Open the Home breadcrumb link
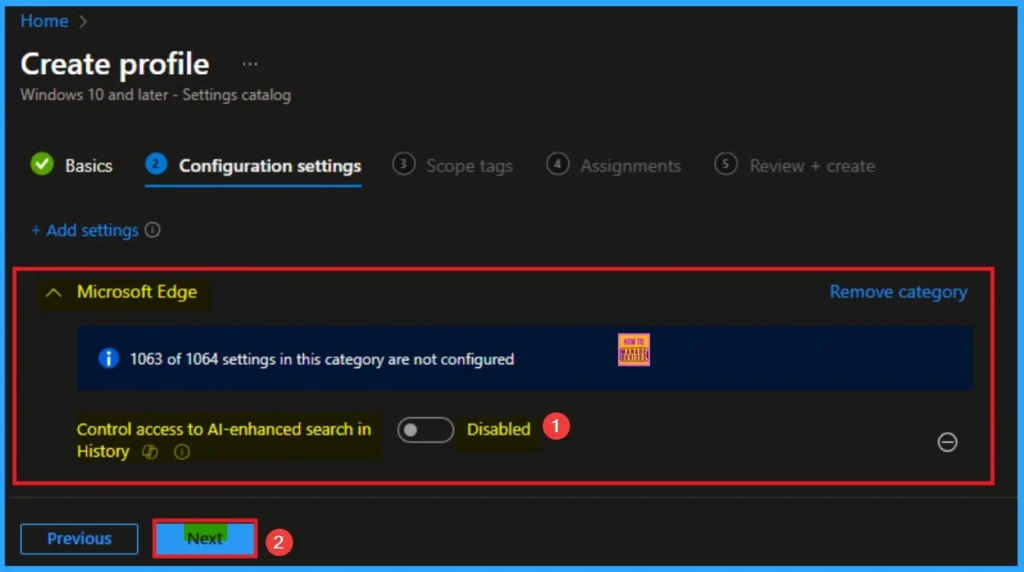 (44, 21)
